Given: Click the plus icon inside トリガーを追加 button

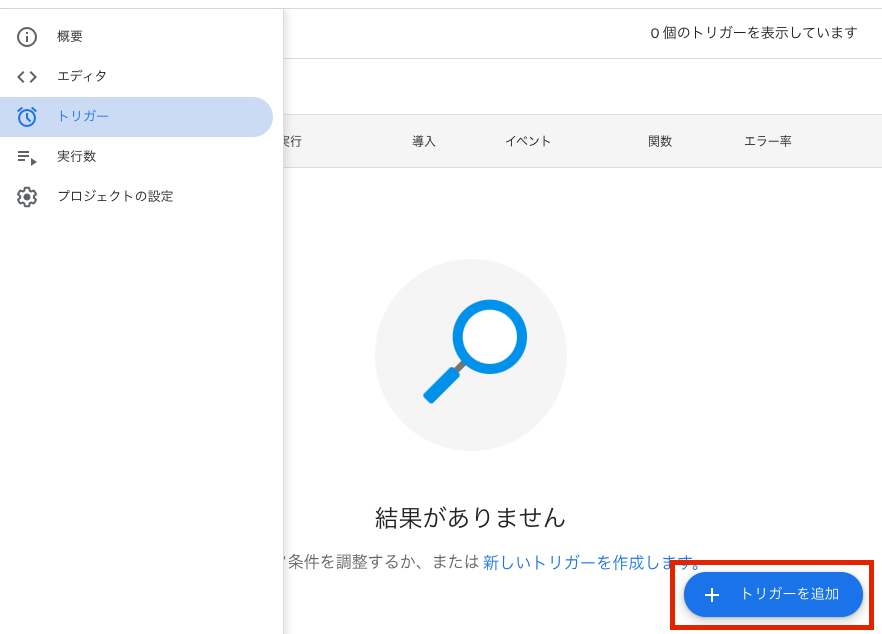Looking at the screenshot, I should (x=712, y=594).
